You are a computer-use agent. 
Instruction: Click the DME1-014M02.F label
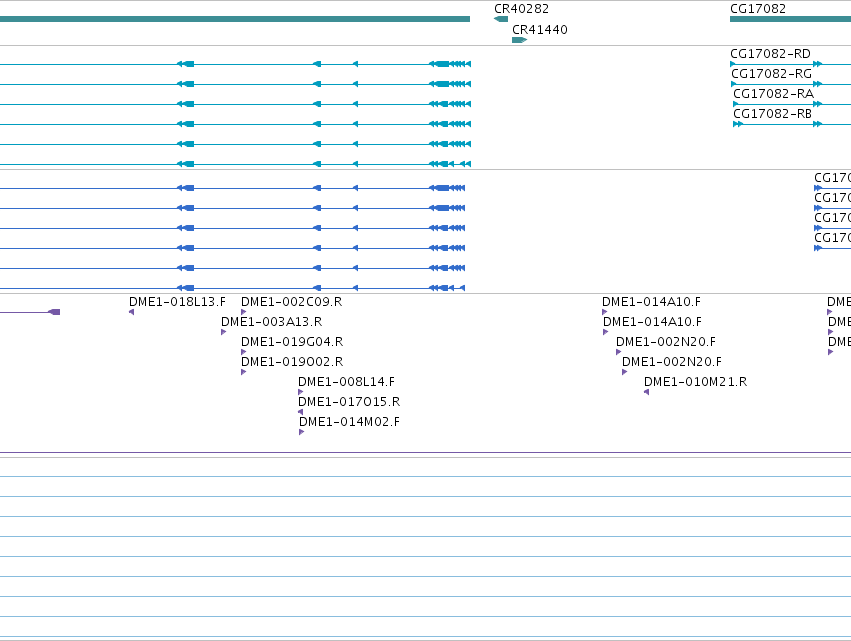(349, 422)
